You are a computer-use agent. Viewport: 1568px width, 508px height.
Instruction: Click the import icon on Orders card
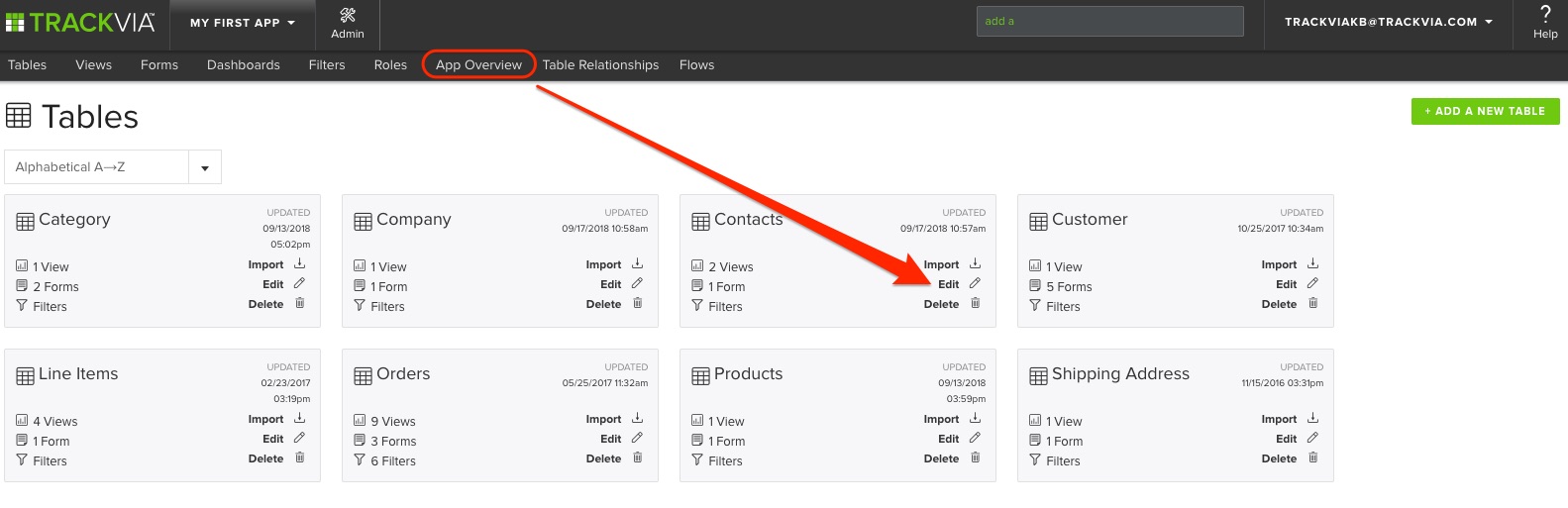click(637, 418)
